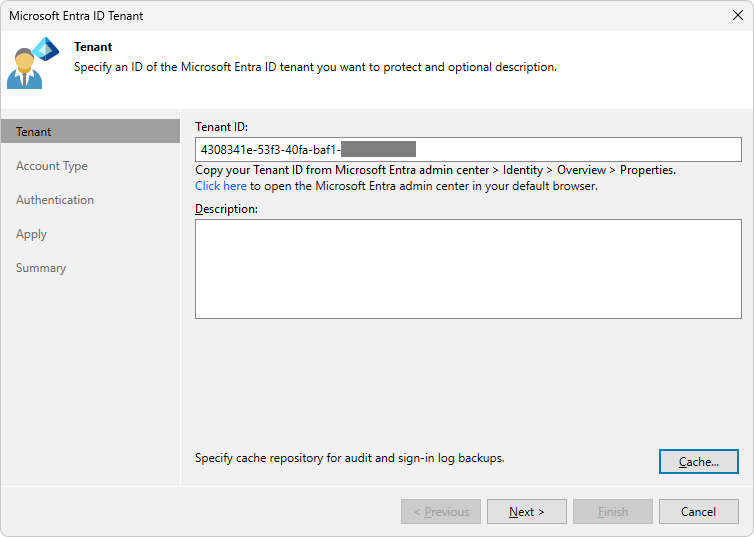Cancel the tenant wizard
Screen dimensions: 754x537
(x=699, y=512)
